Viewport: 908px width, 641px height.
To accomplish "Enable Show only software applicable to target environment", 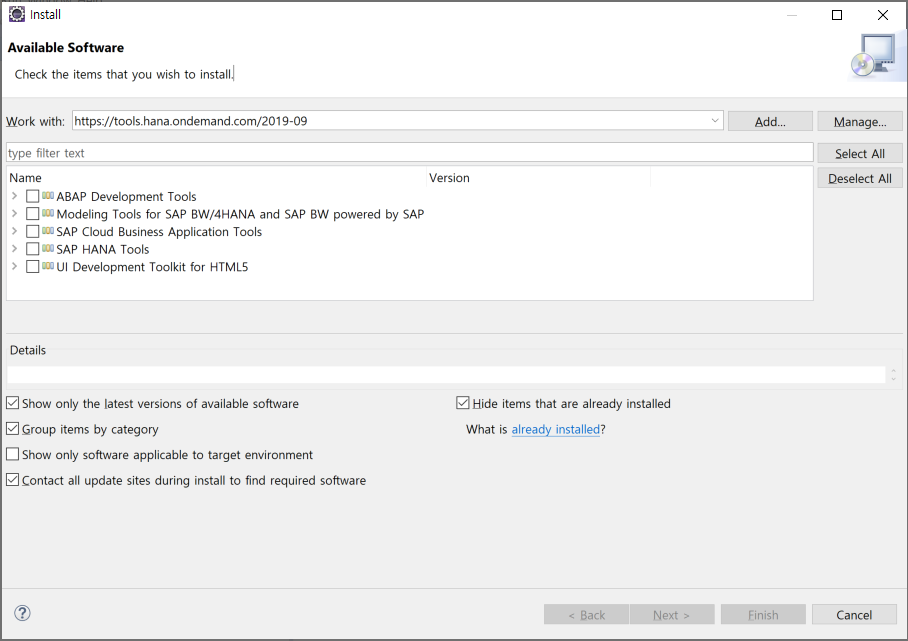I will [12, 454].
